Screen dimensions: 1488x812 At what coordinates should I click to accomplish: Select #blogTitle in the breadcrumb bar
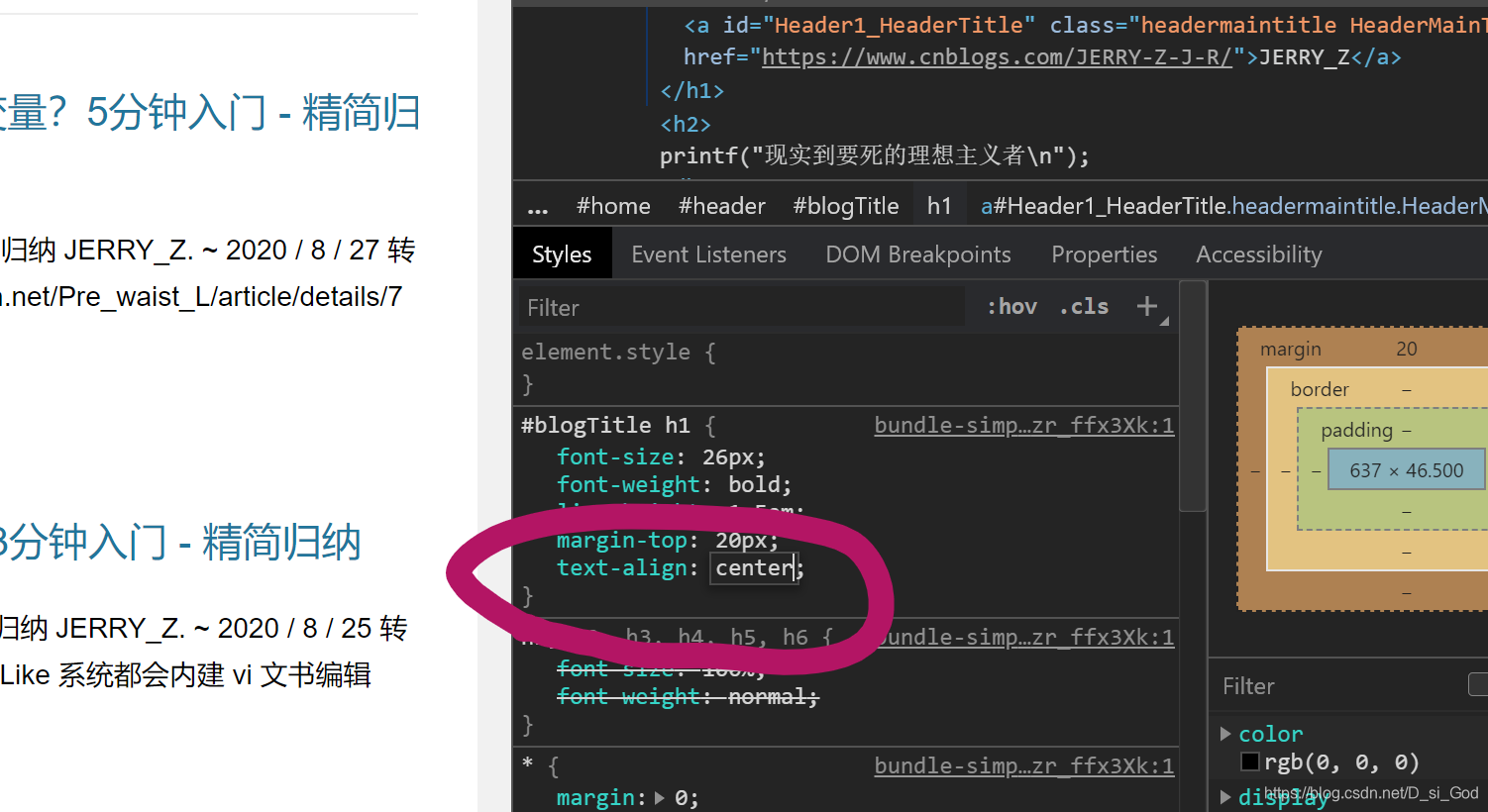click(x=845, y=206)
